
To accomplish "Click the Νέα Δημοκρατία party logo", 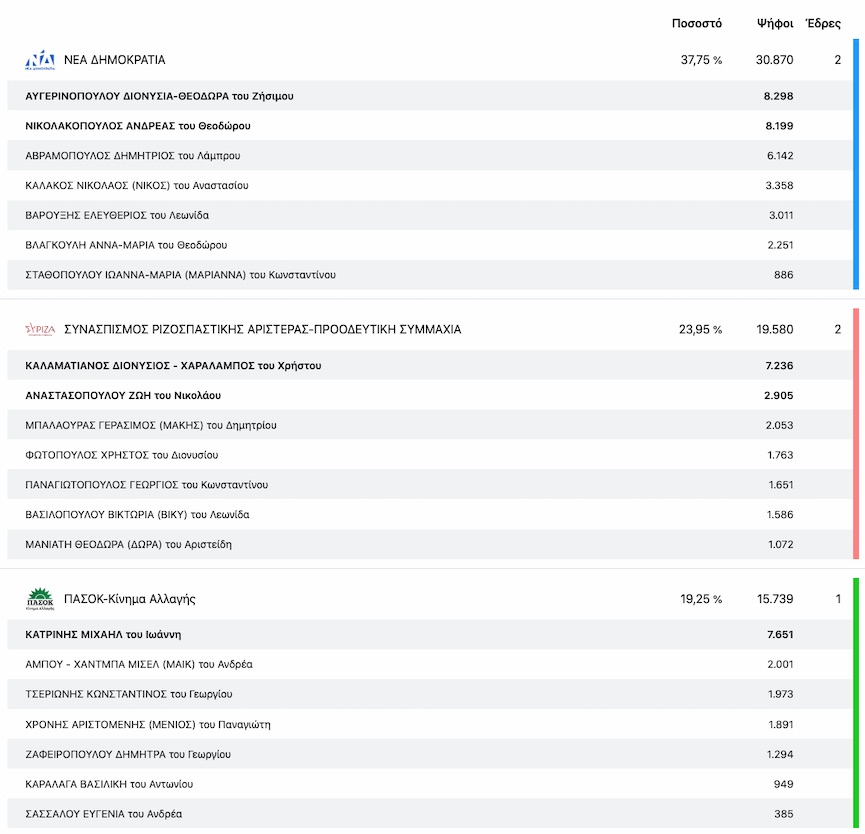I will pyautogui.click(x=40, y=60).
